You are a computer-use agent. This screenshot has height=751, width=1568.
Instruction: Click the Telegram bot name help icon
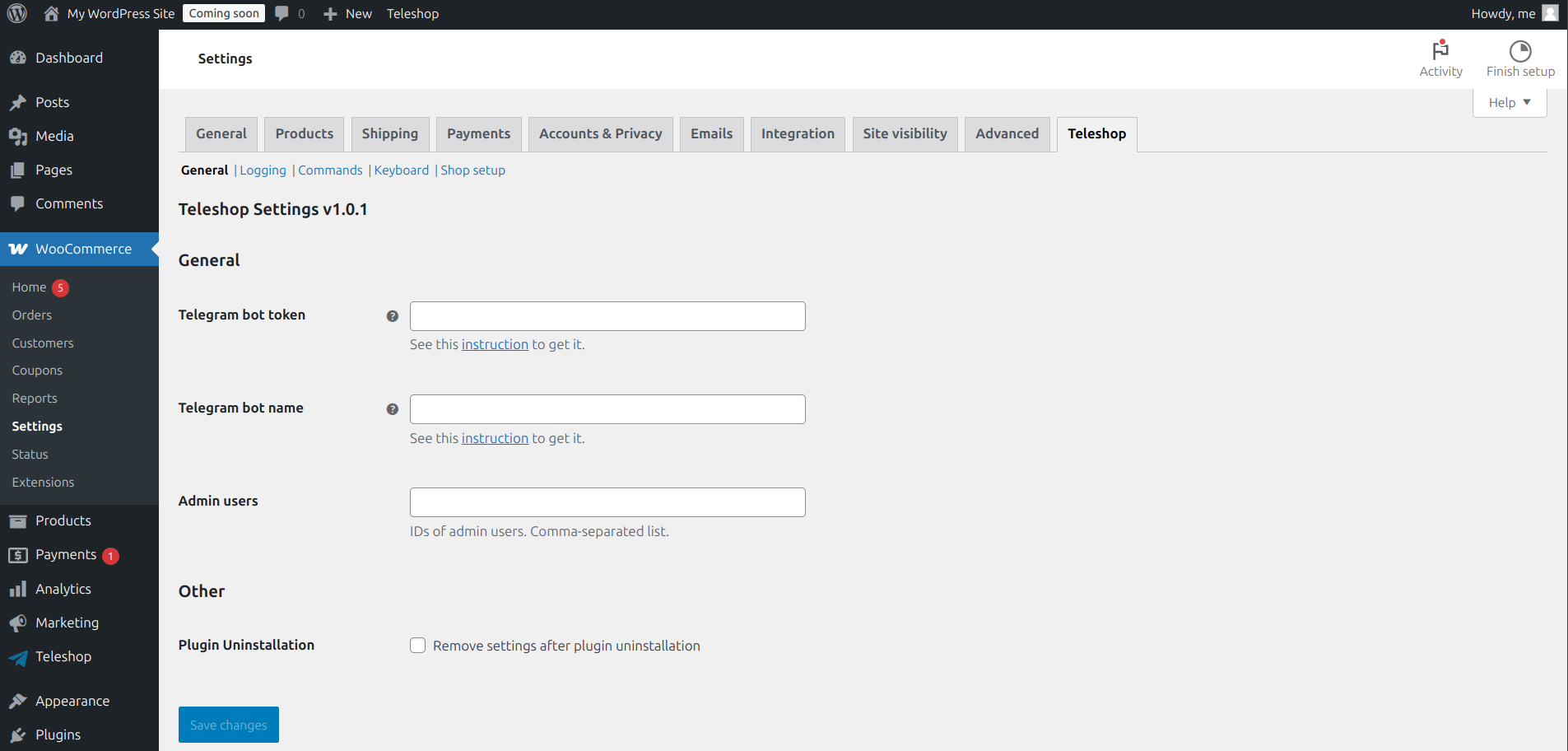coord(393,409)
